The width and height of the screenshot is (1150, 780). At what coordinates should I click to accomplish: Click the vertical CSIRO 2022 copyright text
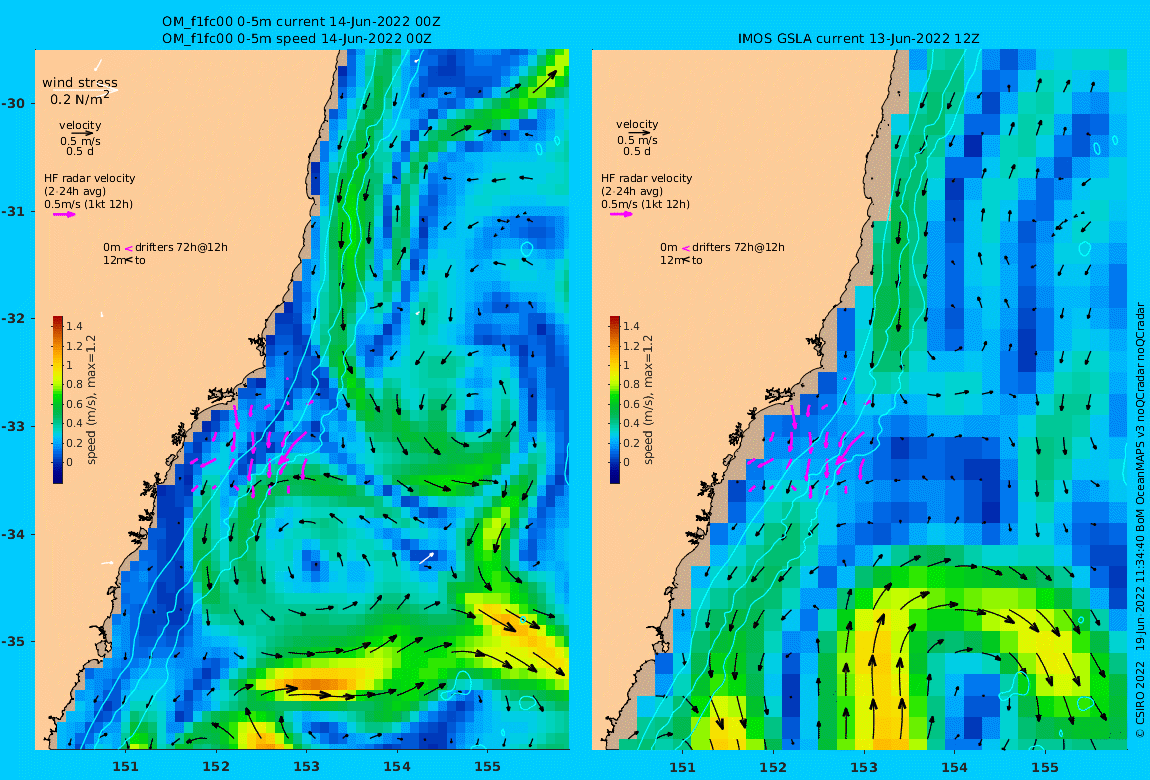pyautogui.click(x=1140, y=520)
